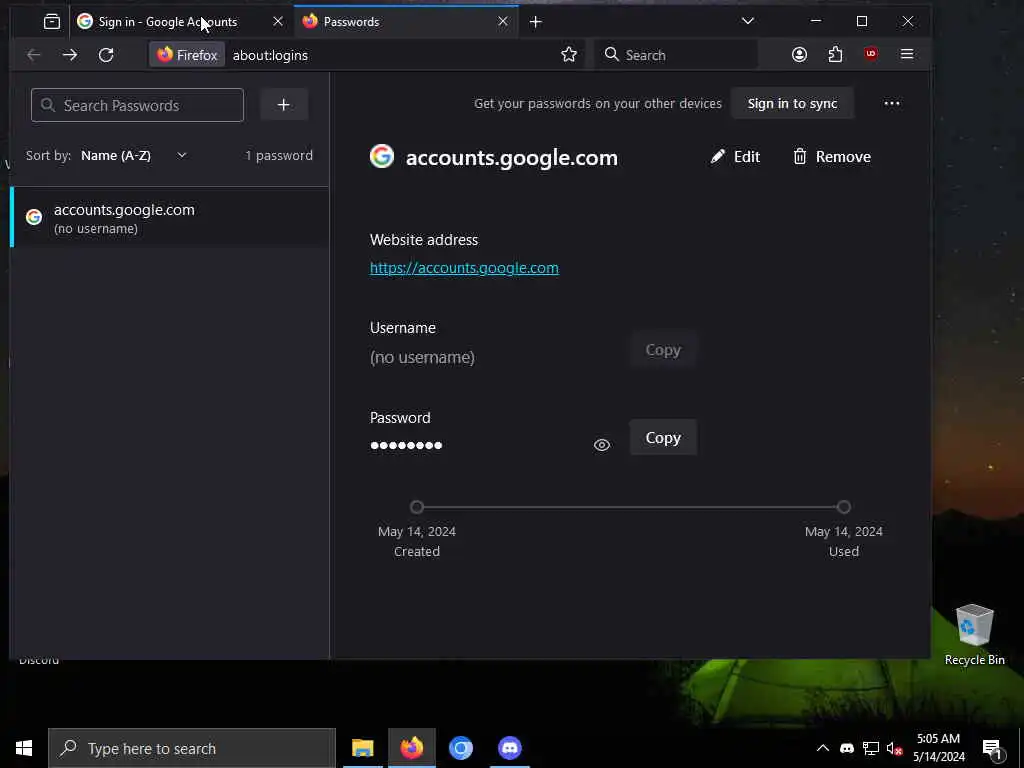The width and height of the screenshot is (1024, 768).
Task: Open the blue circle browser taskbar icon
Action: point(460,748)
